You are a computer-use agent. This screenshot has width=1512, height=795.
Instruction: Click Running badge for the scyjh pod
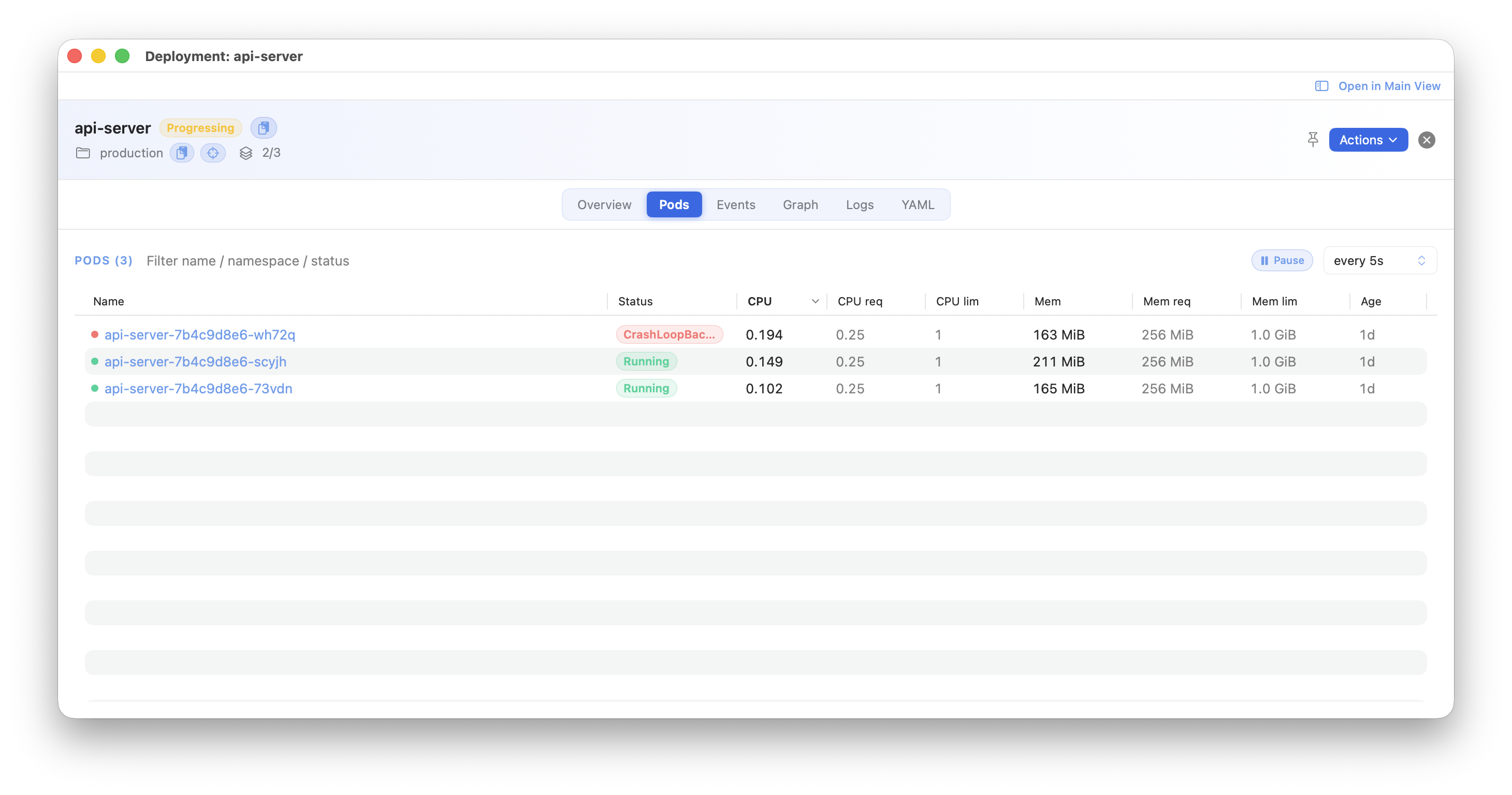pyautogui.click(x=646, y=361)
